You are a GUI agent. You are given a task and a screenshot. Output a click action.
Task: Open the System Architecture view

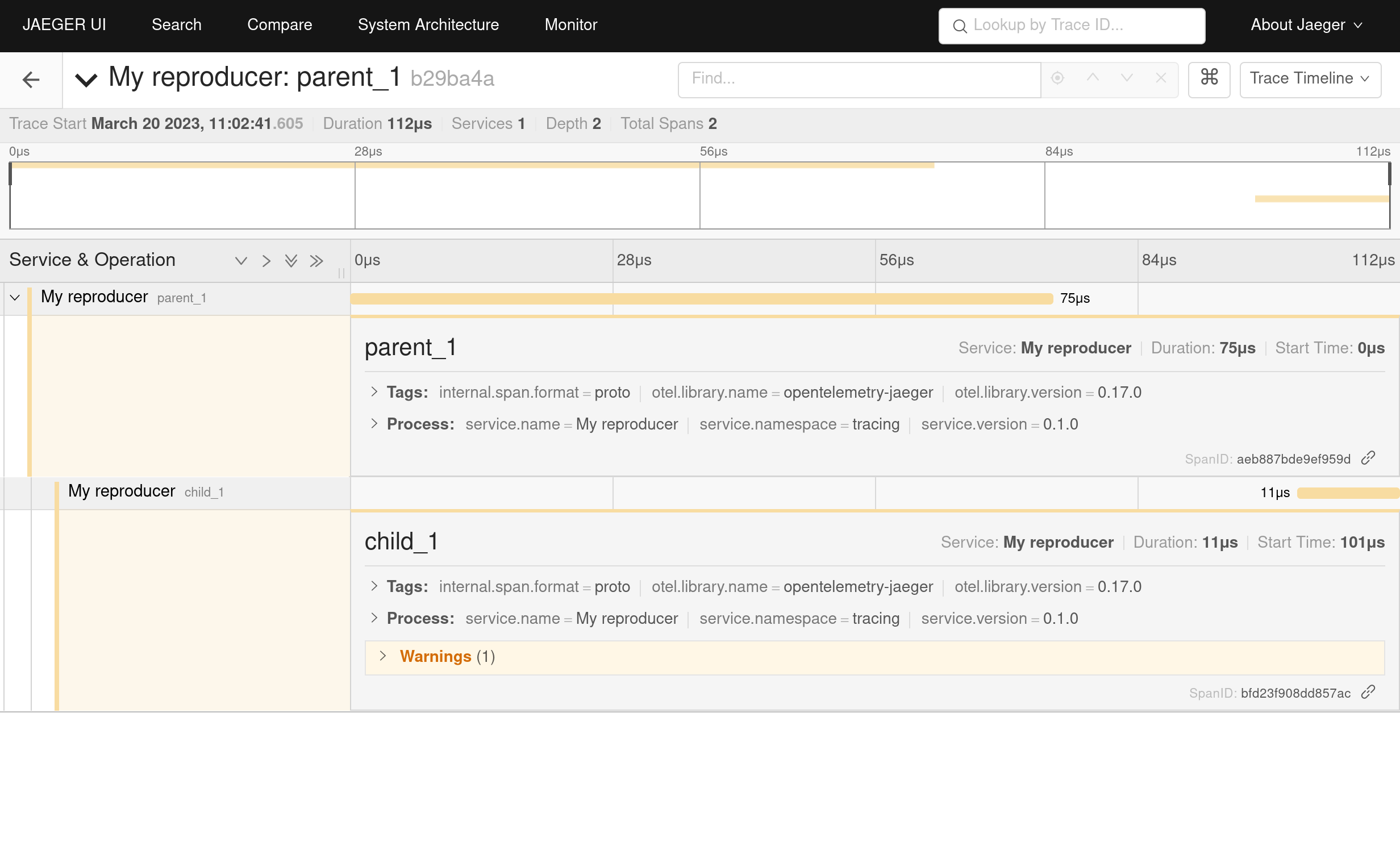tap(428, 24)
